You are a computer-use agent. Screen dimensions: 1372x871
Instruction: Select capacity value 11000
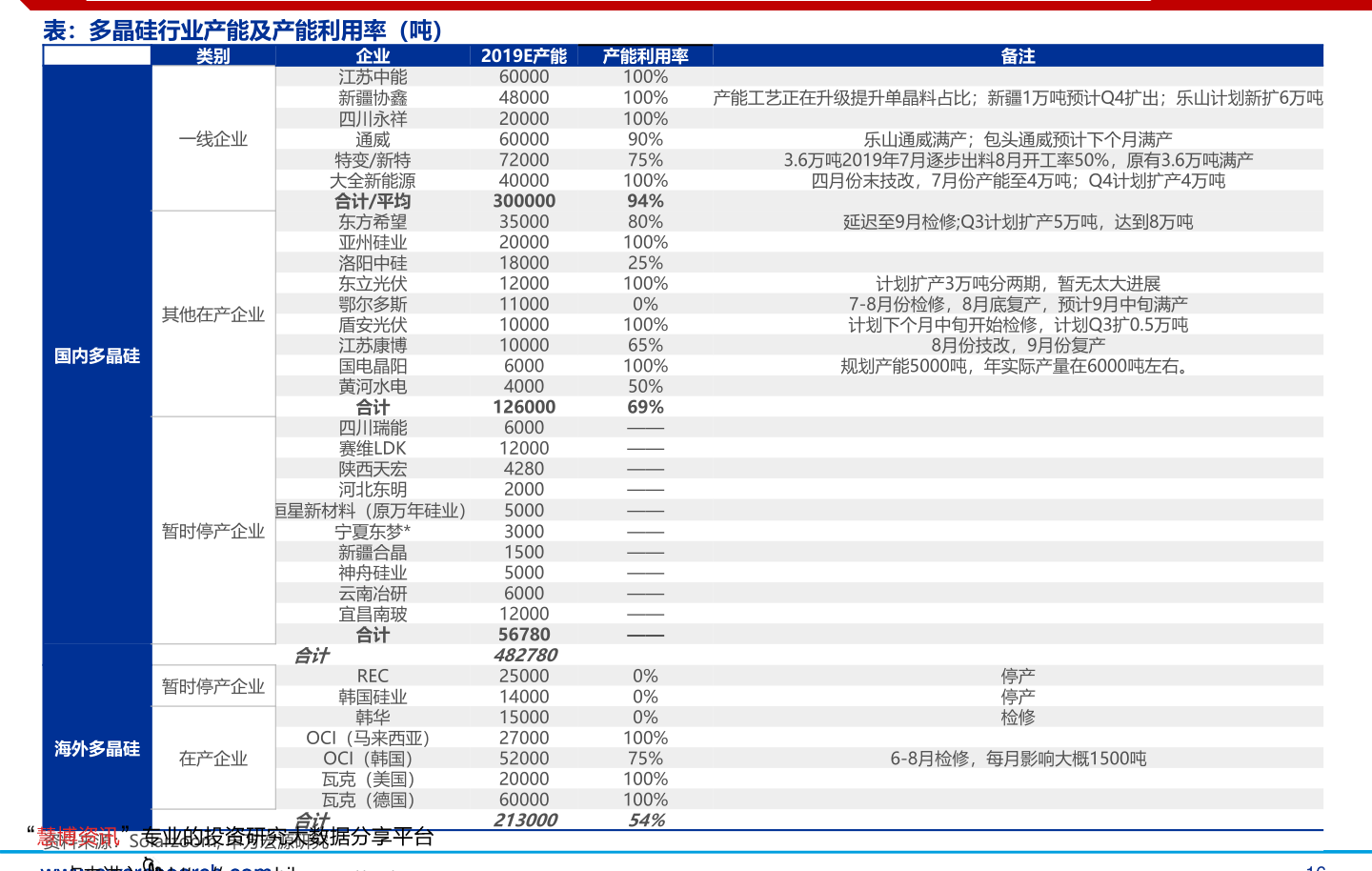(524, 305)
